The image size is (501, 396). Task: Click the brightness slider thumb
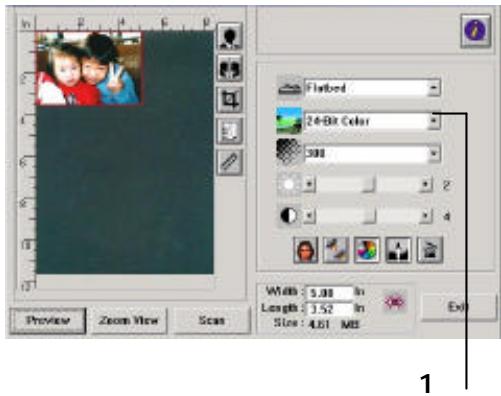(369, 184)
